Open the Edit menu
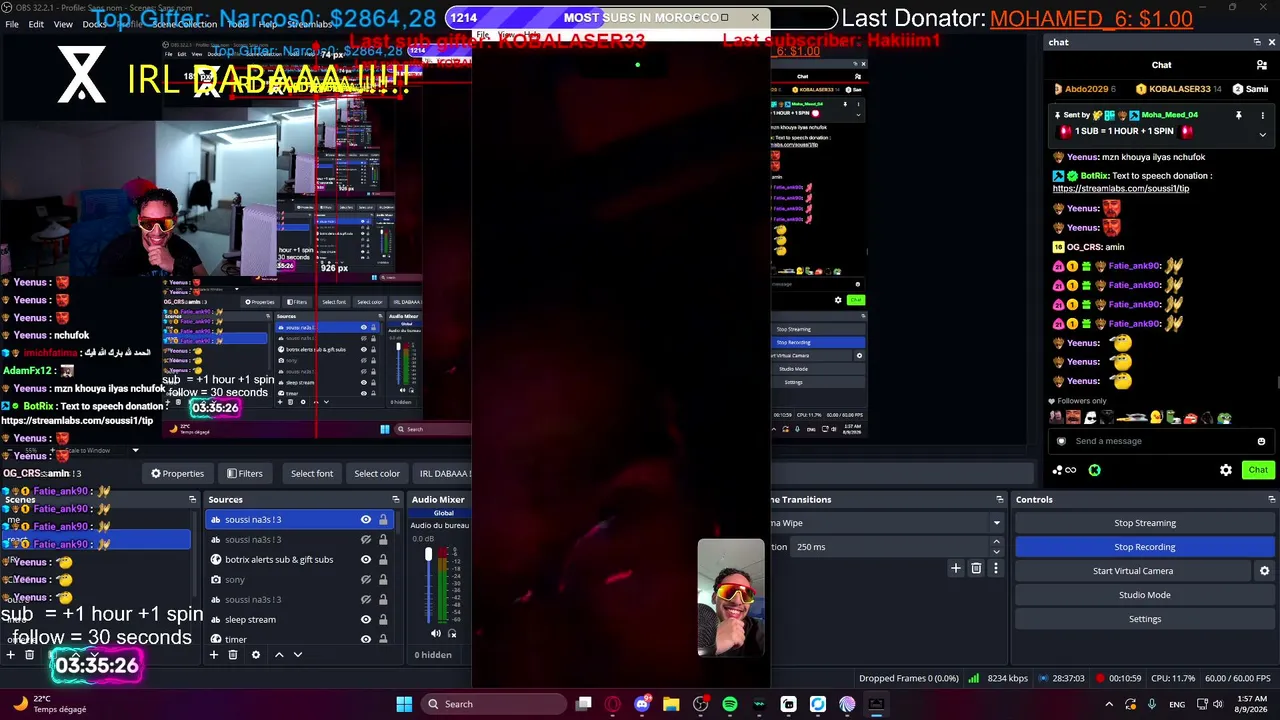 [36, 24]
